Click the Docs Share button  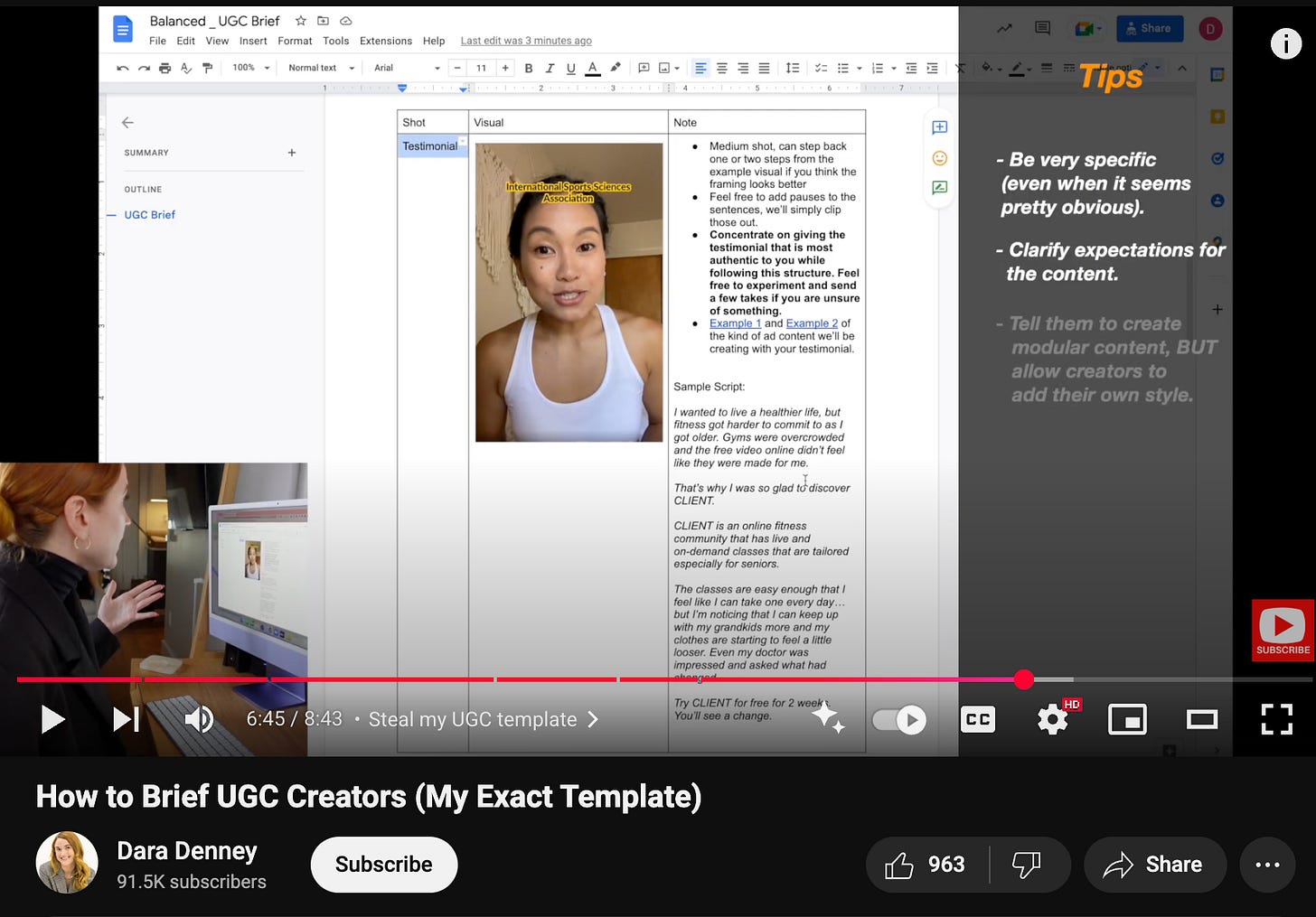(x=1150, y=29)
